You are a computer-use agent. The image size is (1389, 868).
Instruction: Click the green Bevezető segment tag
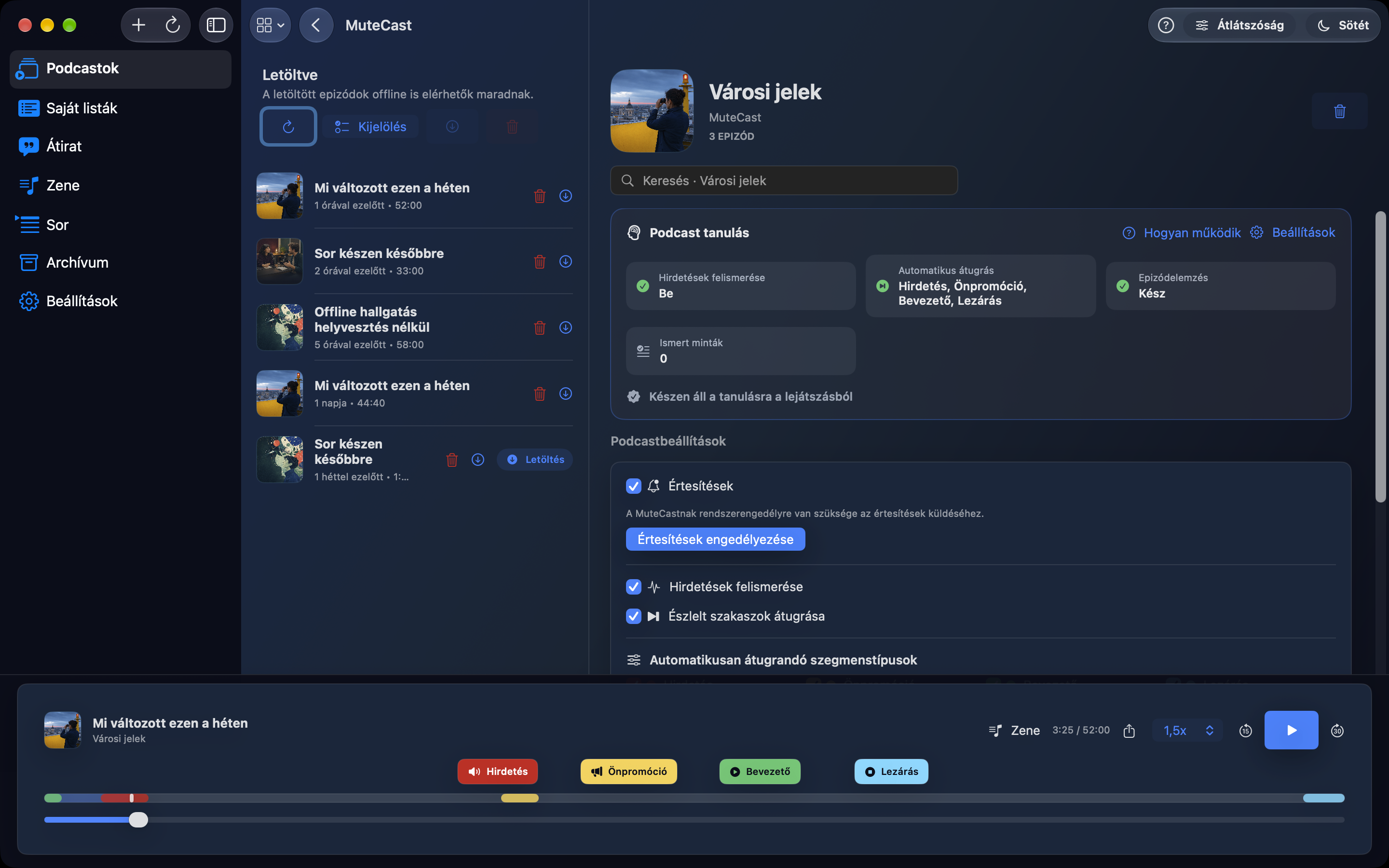coord(760,772)
